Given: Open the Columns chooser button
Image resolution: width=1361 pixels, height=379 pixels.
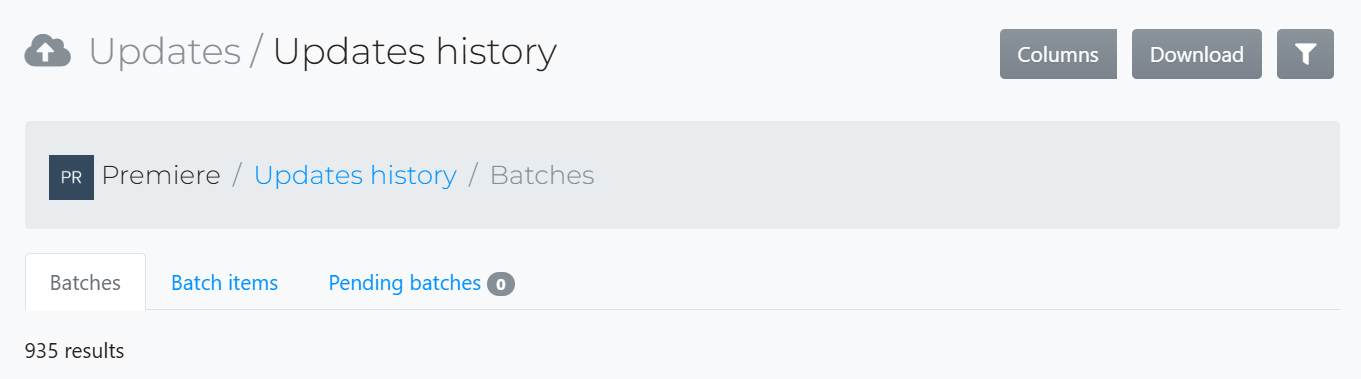Looking at the screenshot, I should click(1058, 54).
